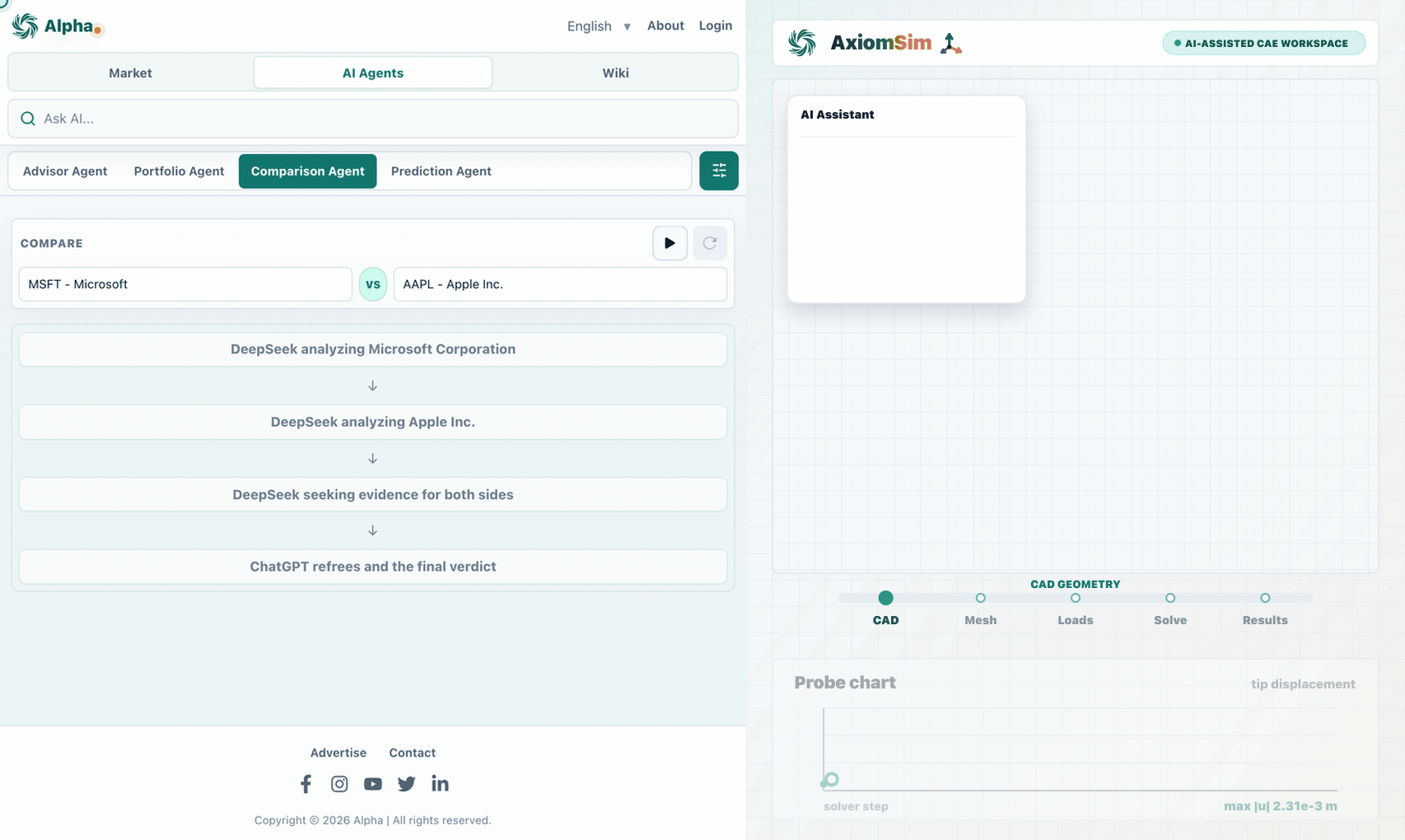Click the 3D axis icon beside AxiomSim
Viewport: 1405px width, 840px height.
point(950,43)
